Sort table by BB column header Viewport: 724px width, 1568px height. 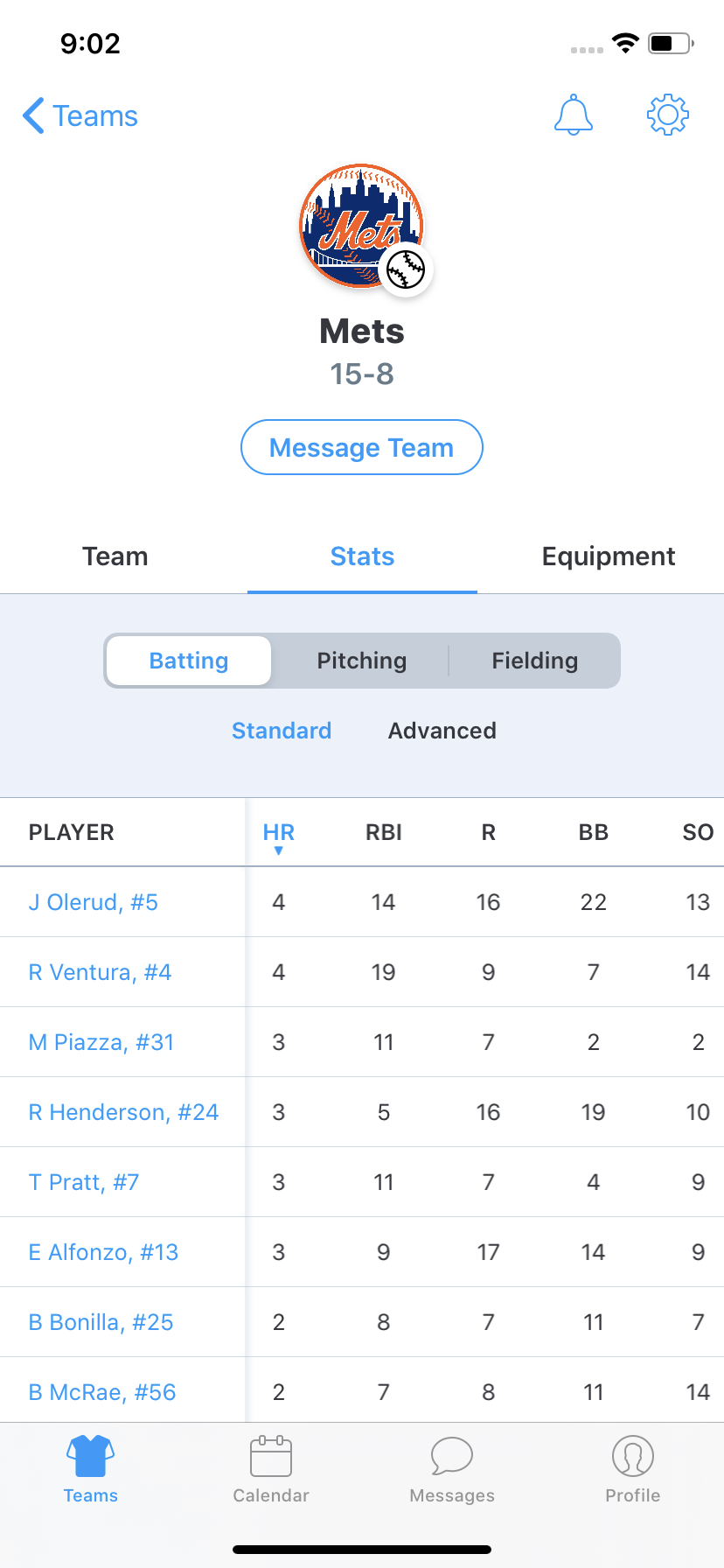click(x=594, y=832)
